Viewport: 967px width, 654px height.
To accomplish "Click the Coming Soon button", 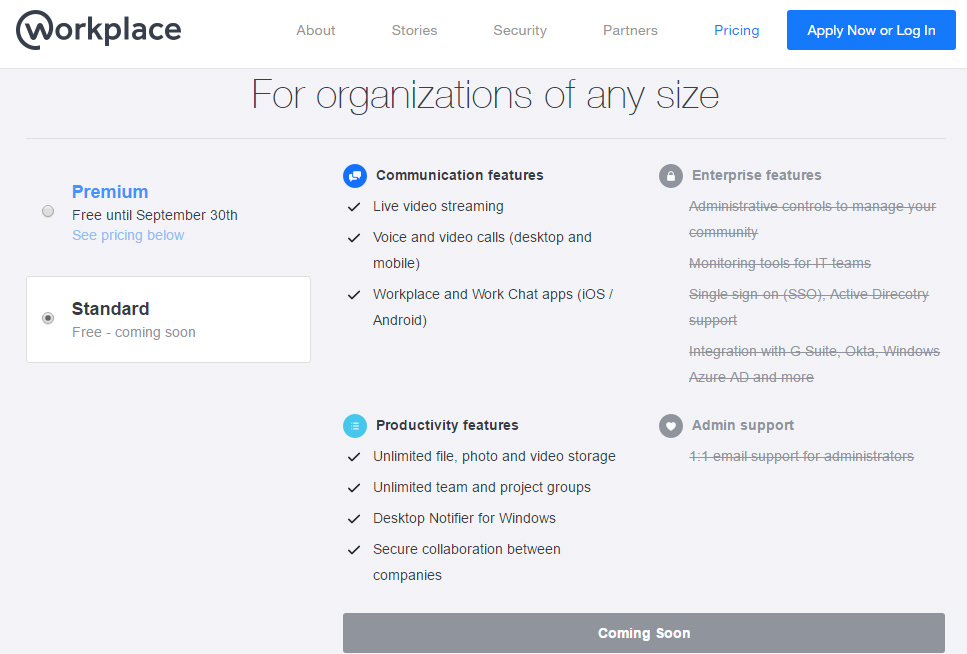I will pos(644,632).
